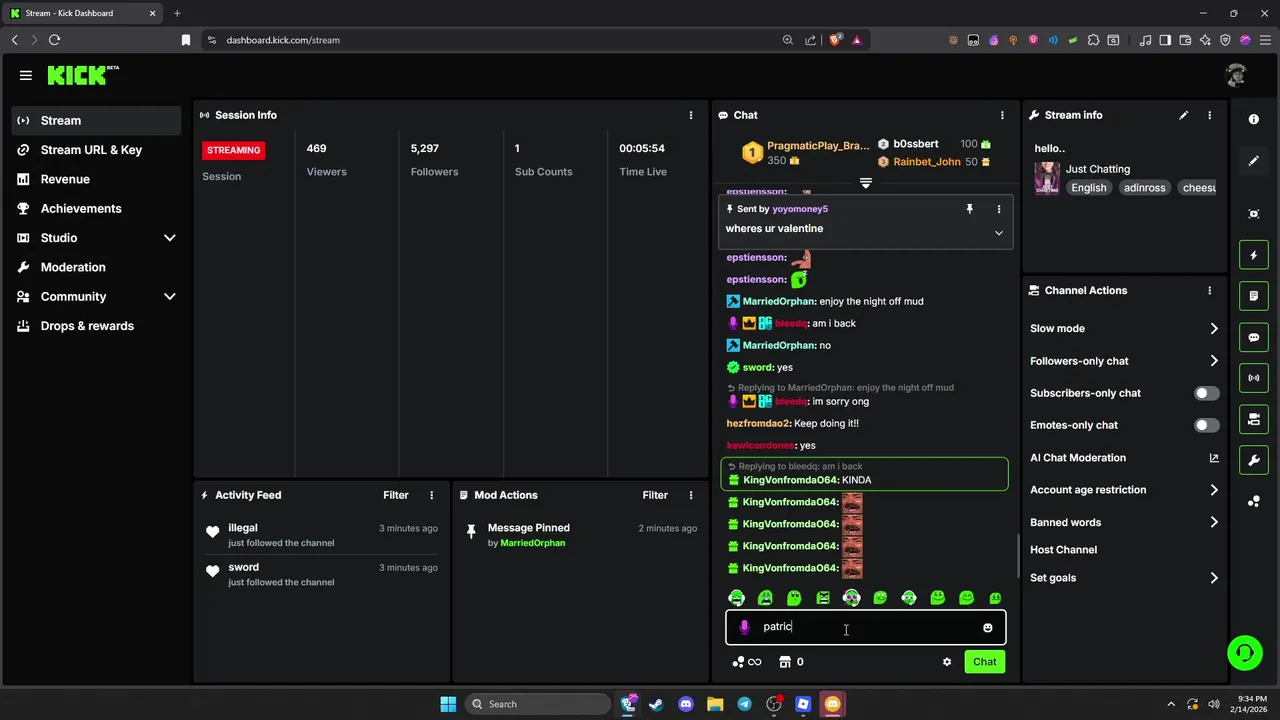Click Host Channel action
The image size is (1280, 720).
(x=1063, y=550)
